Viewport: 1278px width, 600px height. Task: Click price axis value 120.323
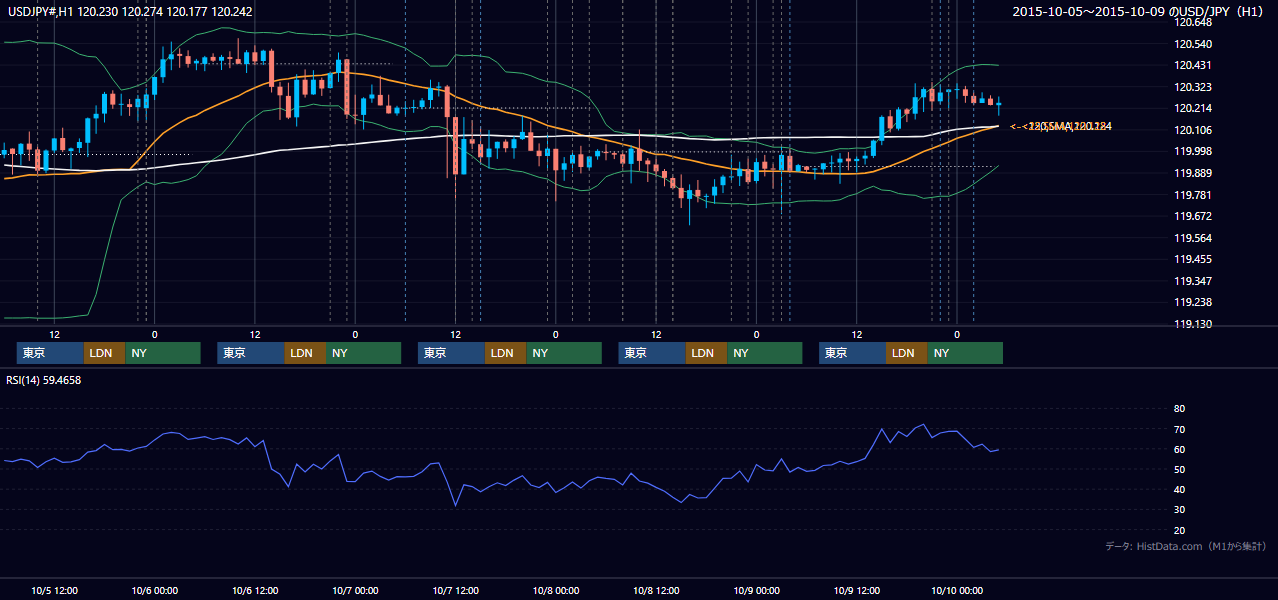coord(1194,87)
